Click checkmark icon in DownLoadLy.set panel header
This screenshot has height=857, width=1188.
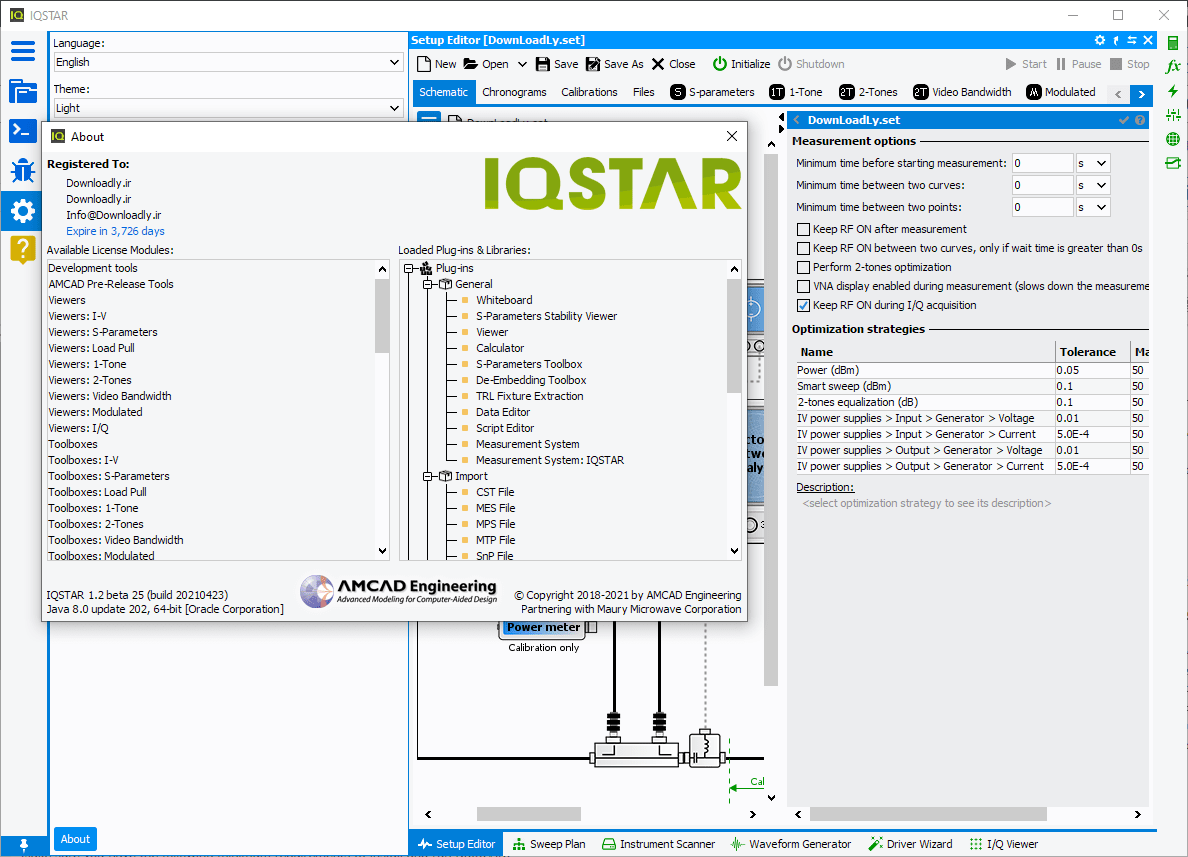click(1124, 120)
